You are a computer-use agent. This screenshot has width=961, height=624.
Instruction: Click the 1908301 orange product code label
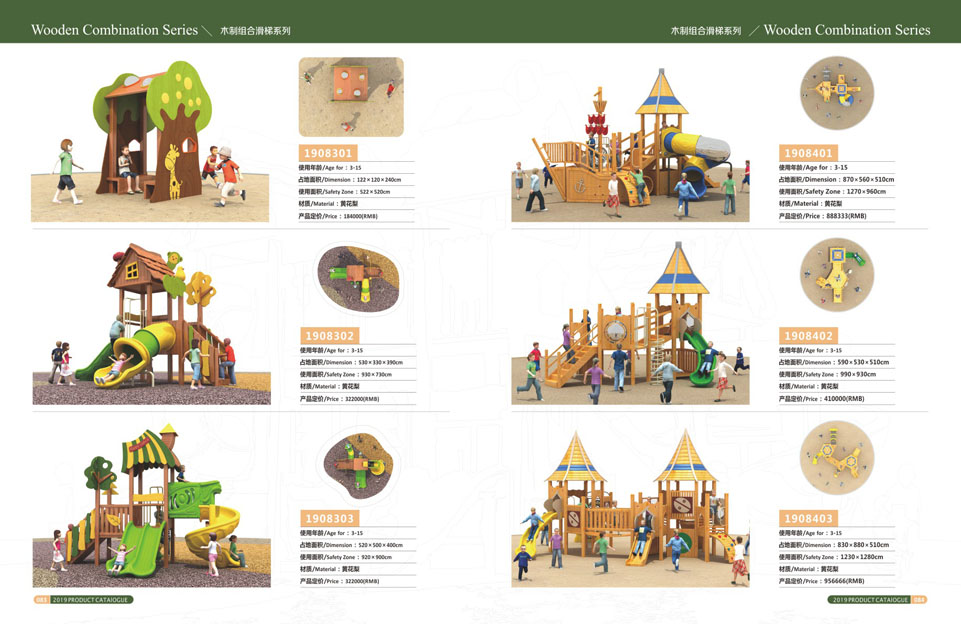coord(328,153)
